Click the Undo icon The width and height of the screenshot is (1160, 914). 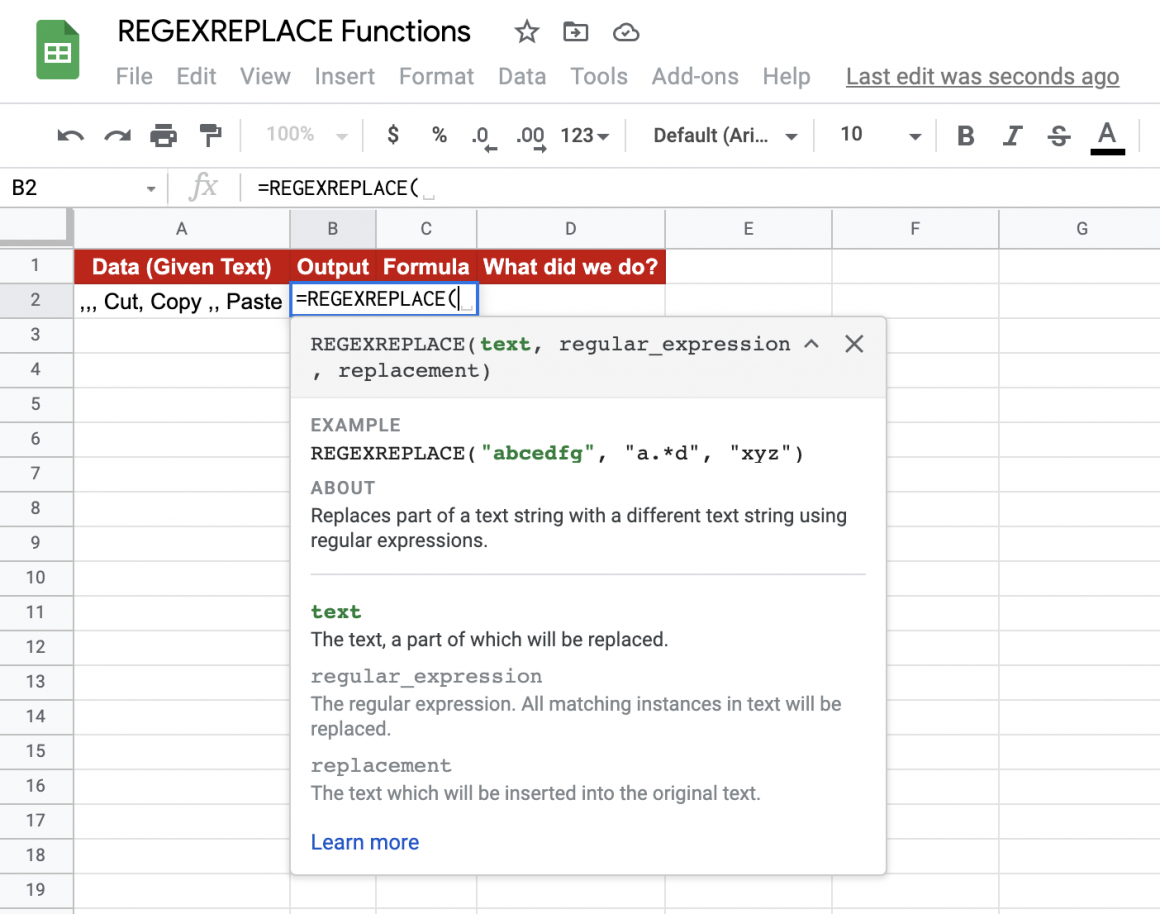(68, 135)
